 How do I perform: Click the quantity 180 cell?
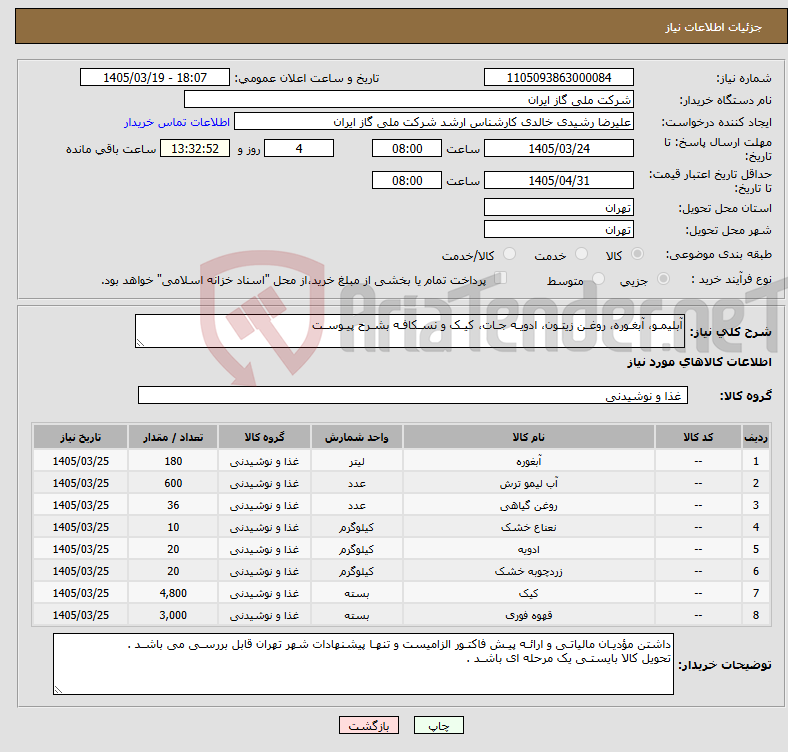pos(173,461)
